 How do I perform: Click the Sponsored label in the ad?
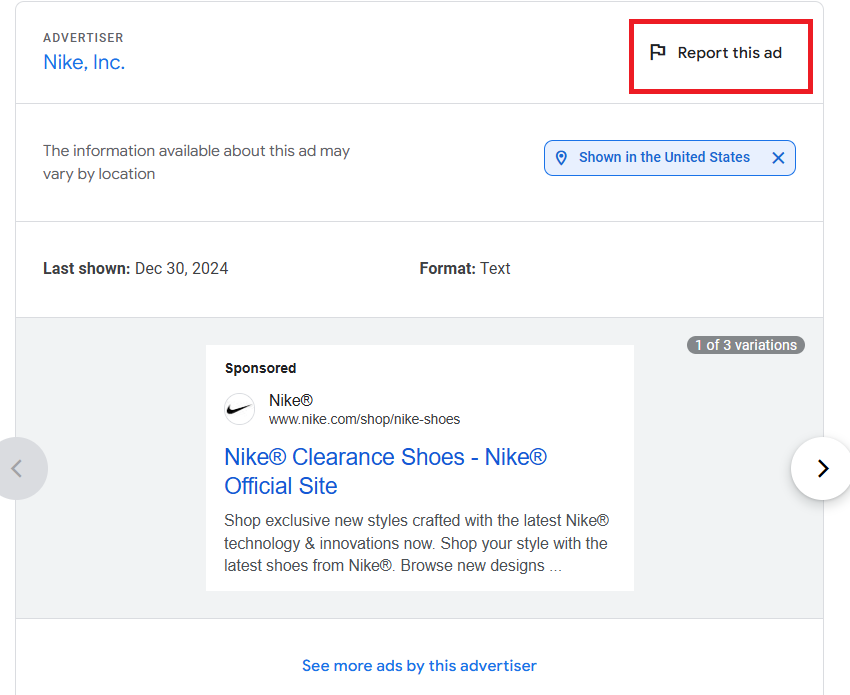(260, 368)
